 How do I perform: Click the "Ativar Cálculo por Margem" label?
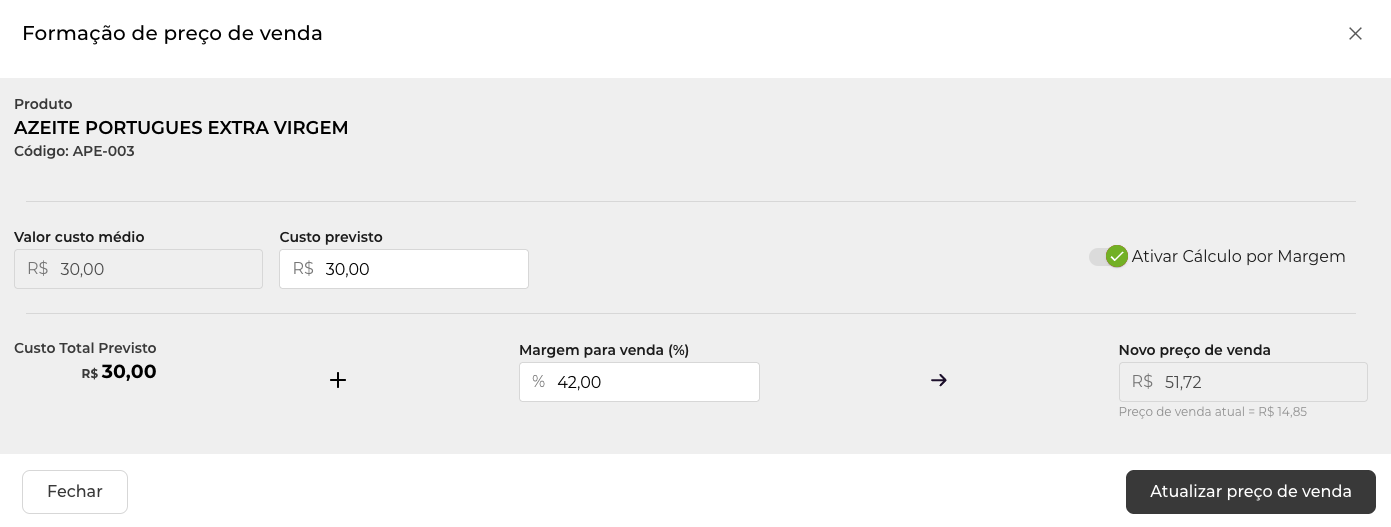click(x=1238, y=257)
